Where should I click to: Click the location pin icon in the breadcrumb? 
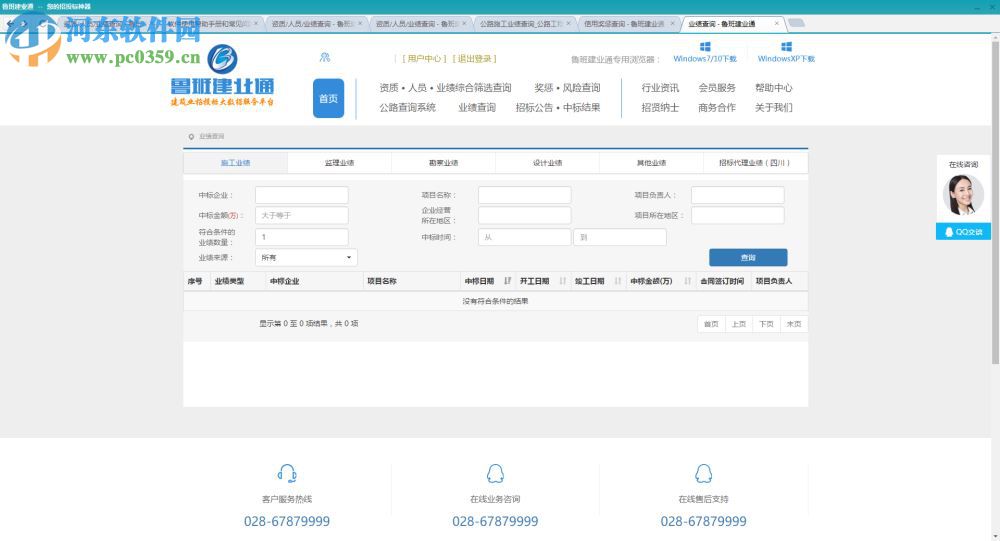click(x=191, y=137)
